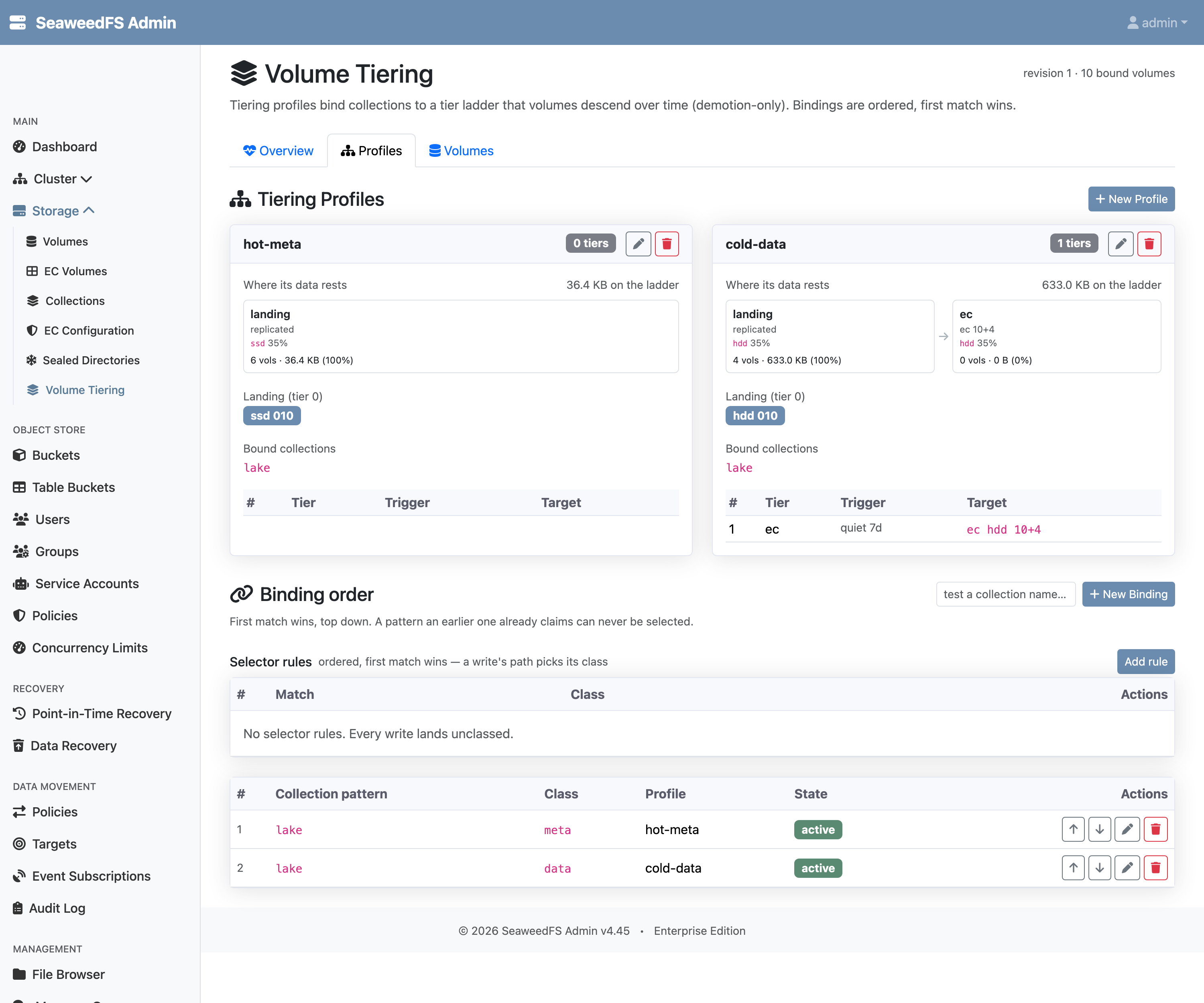Click the SeaweedFS Admin logo icon
This screenshot has height=1003, width=1204.
(x=18, y=22)
